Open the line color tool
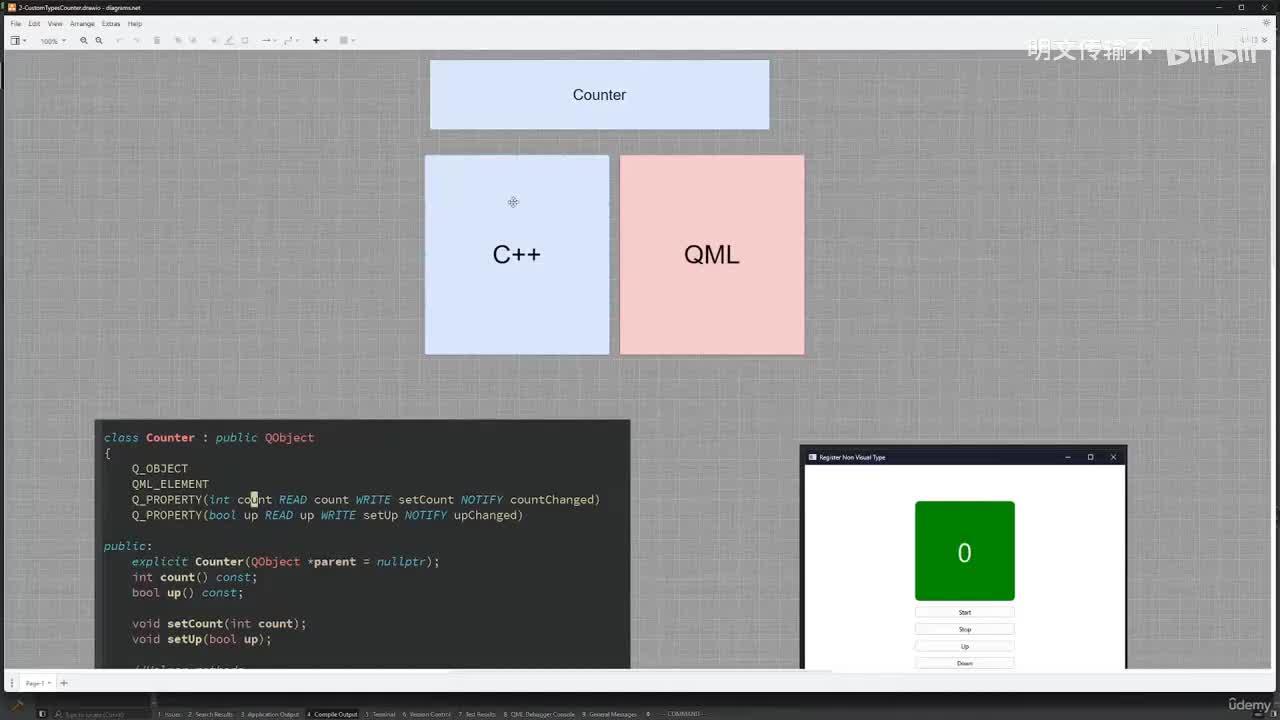The height and width of the screenshot is (720, 1280). (x=229, y=41)
